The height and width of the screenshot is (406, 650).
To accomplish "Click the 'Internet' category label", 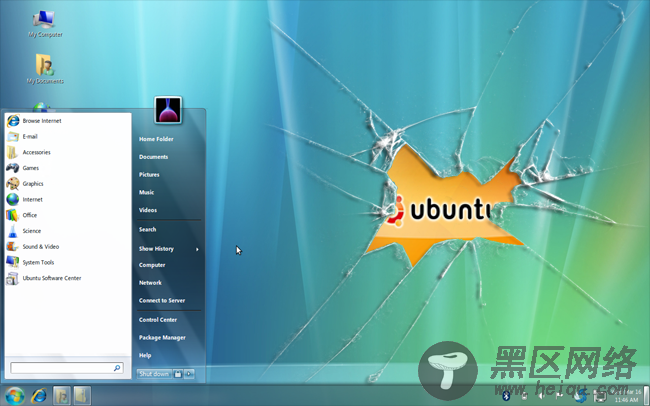I will pyautogui.click(x=32, y=200).
